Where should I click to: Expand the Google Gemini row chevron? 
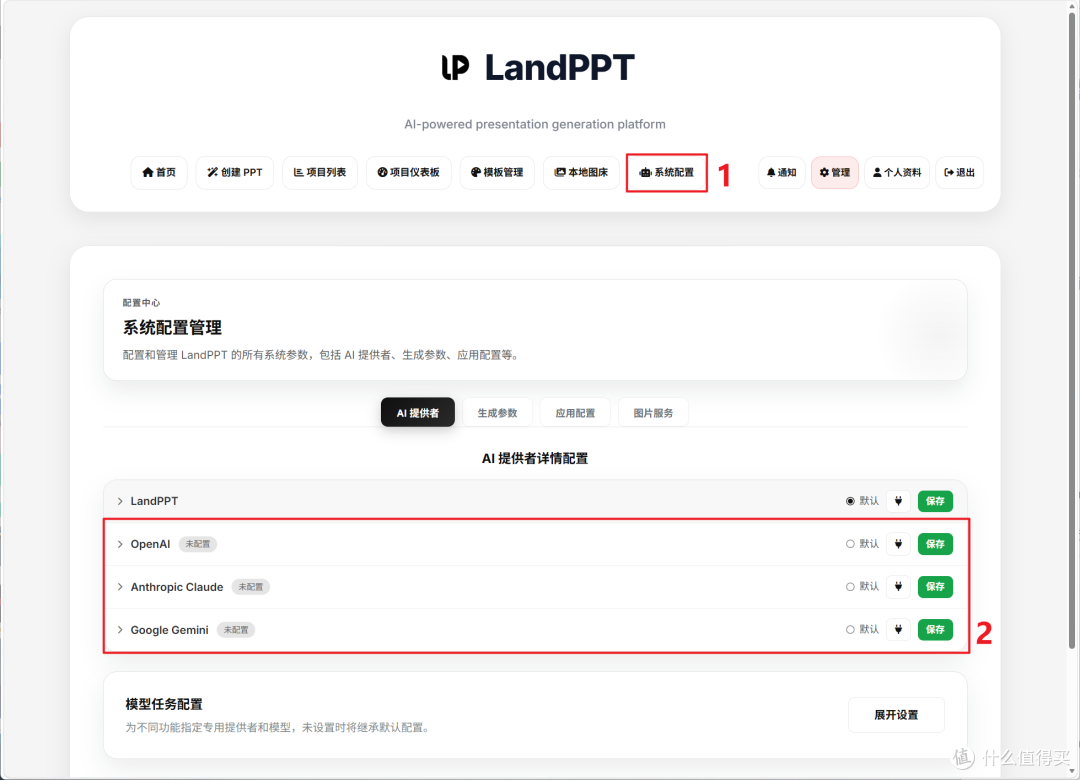coord(120,629)
